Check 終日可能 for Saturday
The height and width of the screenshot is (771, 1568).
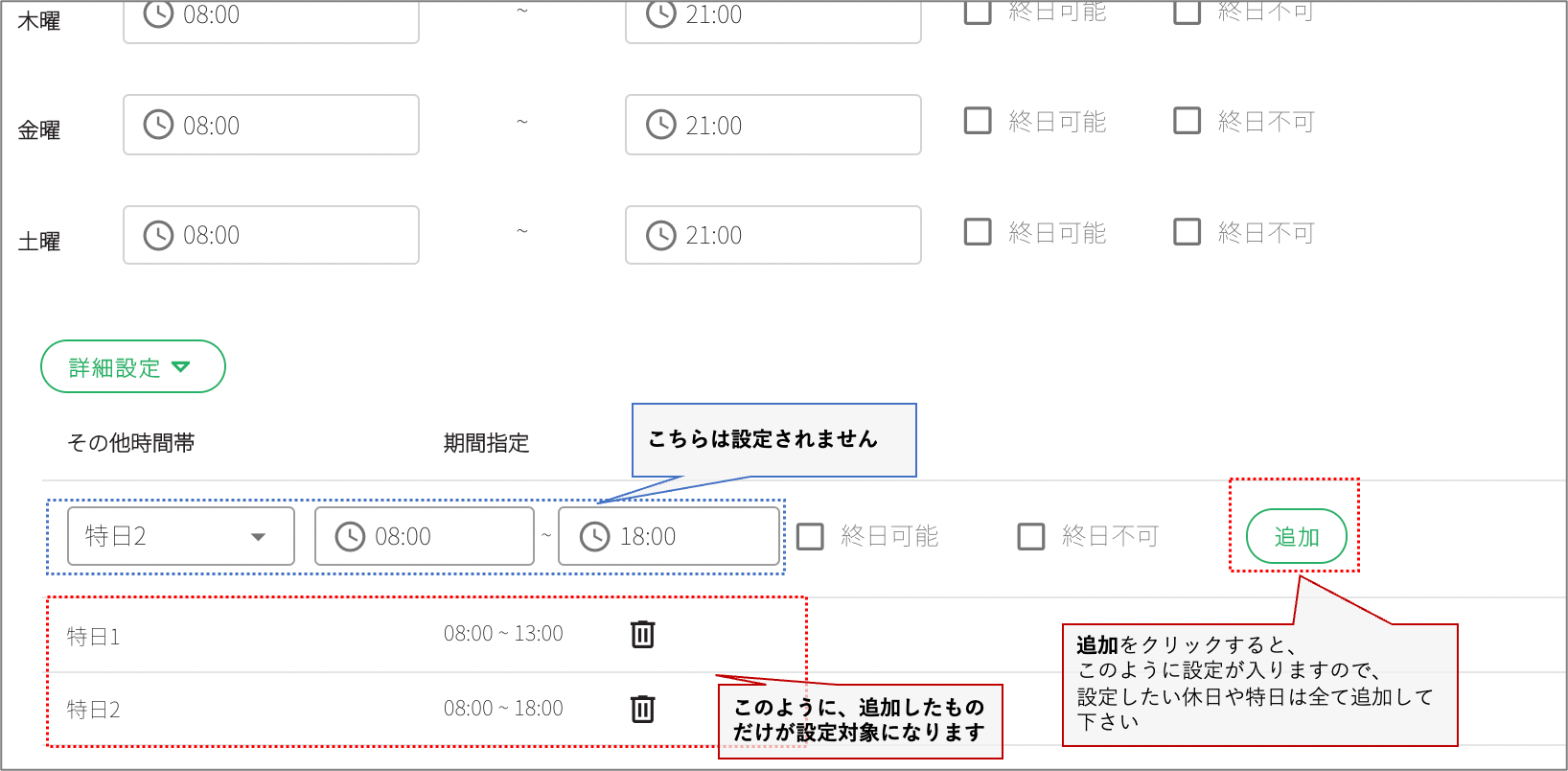click(x=978, y=232)
